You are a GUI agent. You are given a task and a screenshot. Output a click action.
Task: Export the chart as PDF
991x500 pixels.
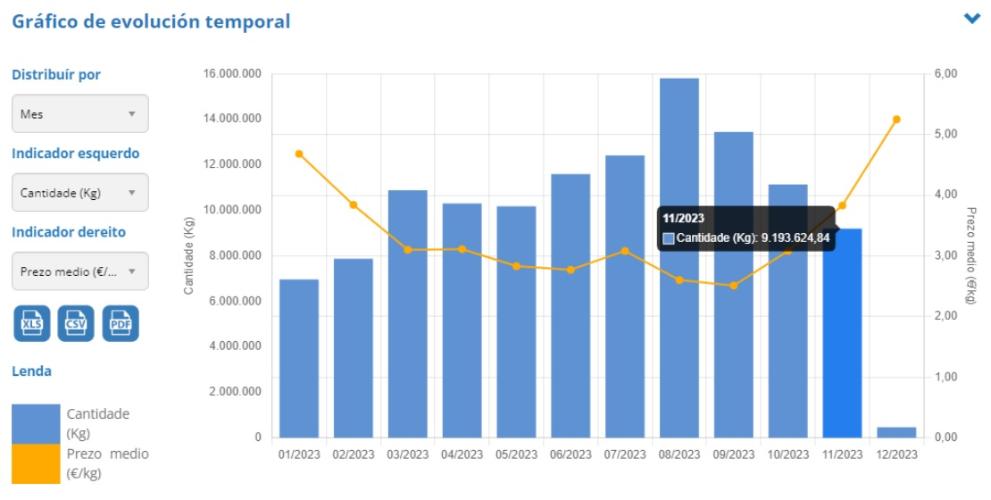pyautogui.click(x=120, y=324)
